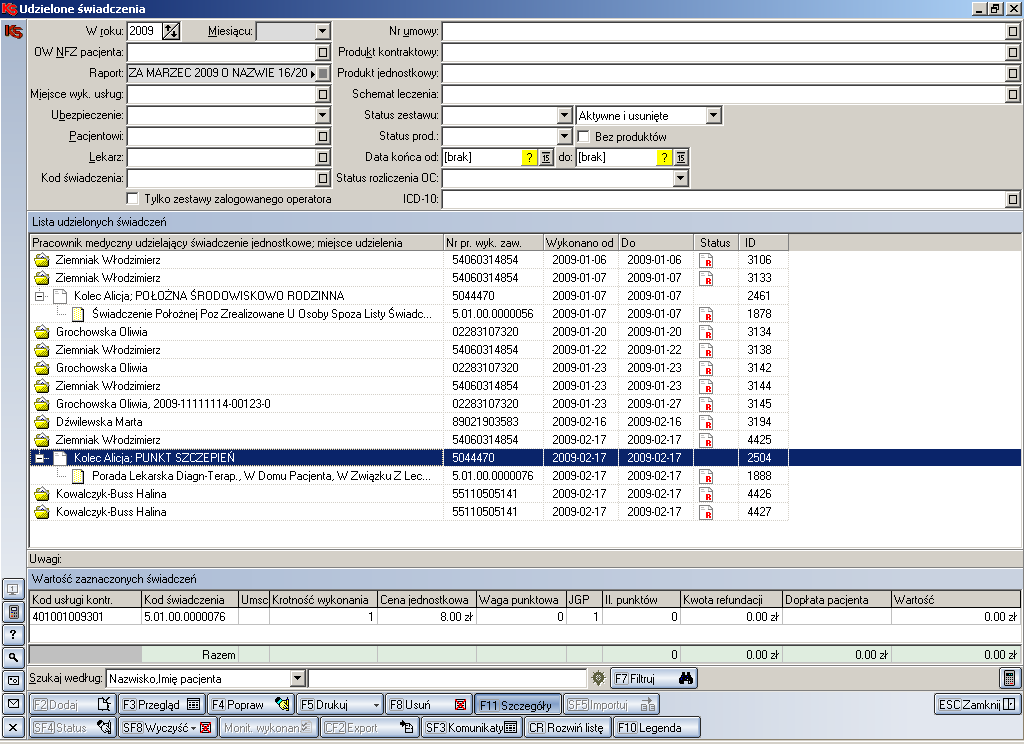This screenshot has width=1024, height=744.
Task: Open the Pacjentowi lookup button
Action: tap(323, 136)
